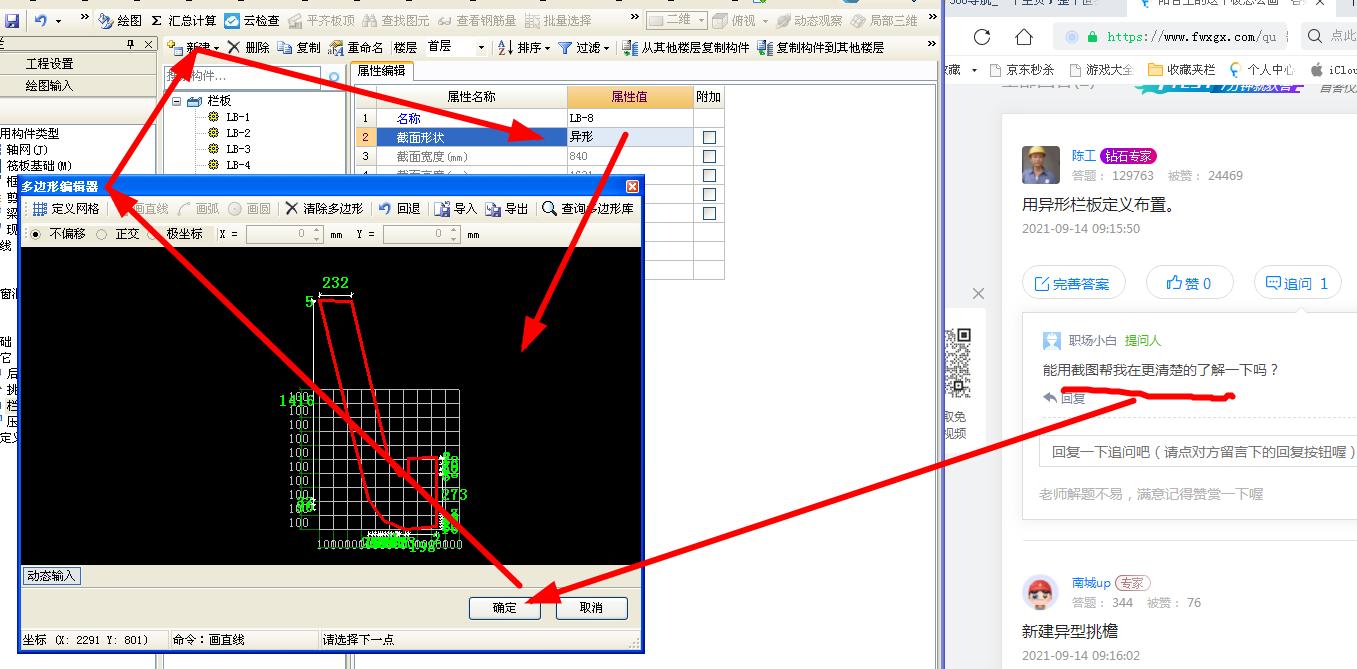
Task: Click 查询多边形库 query library tool
Action: (587, 209)
